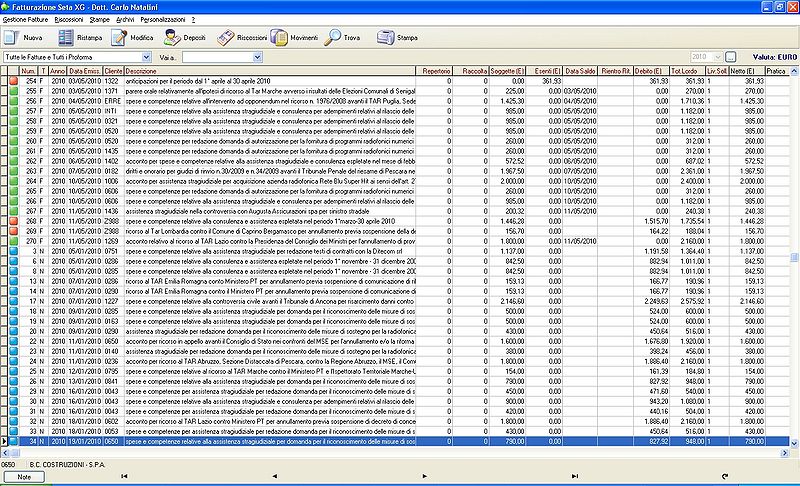Open the 2010 year dropdown

[x=718, y=57]
